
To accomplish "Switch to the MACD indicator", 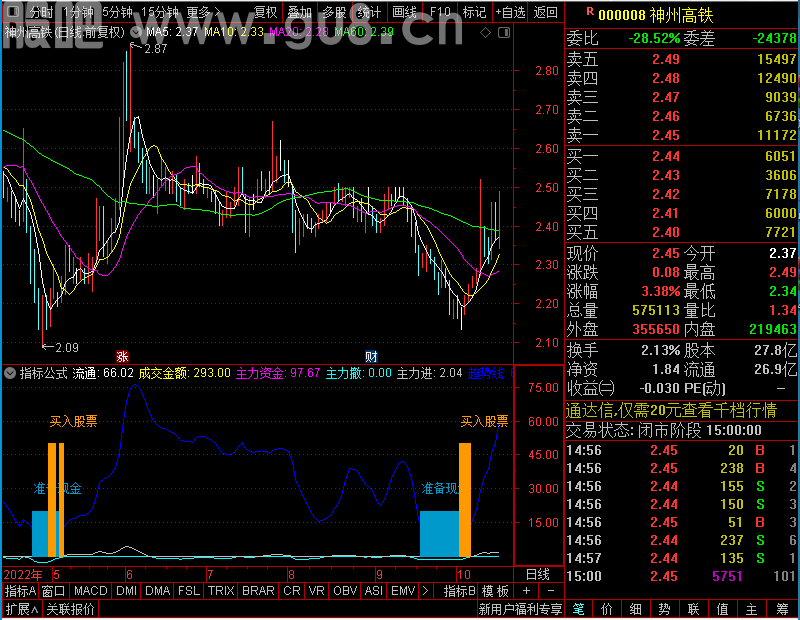I will tap(91, 591).
